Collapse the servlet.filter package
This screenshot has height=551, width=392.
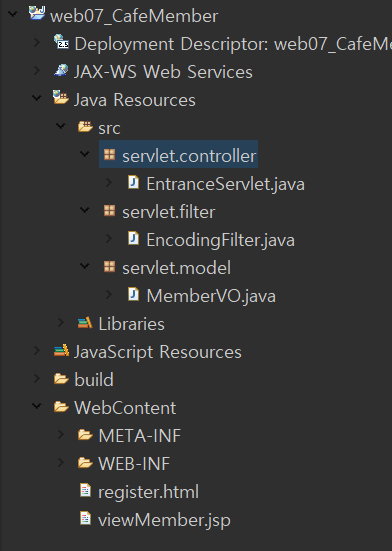[85, 210]
